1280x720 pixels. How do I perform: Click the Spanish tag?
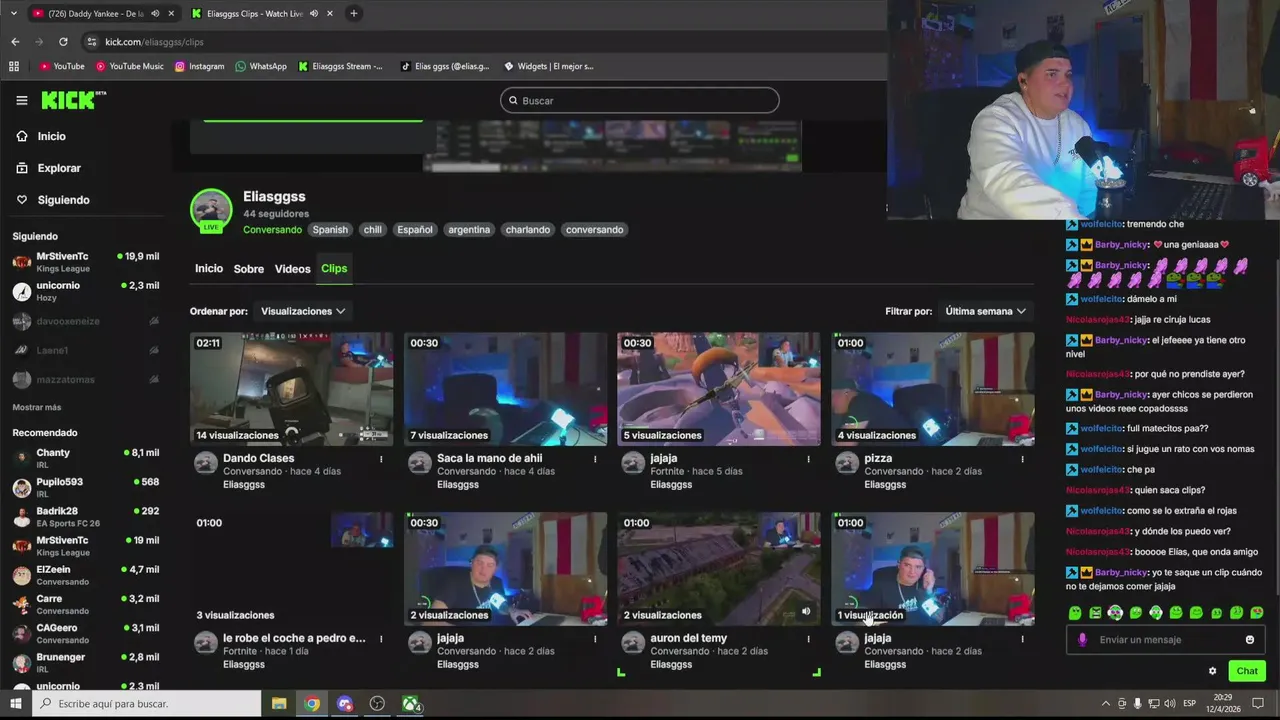click(x=330, y=230)
